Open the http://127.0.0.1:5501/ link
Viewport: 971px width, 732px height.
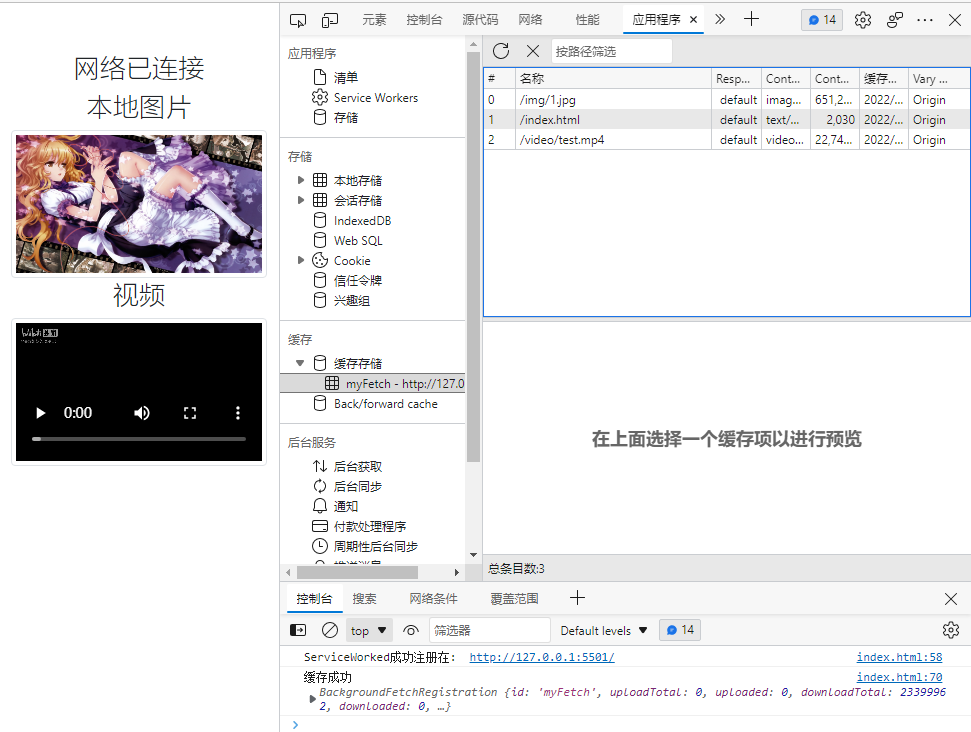point(542,657)
